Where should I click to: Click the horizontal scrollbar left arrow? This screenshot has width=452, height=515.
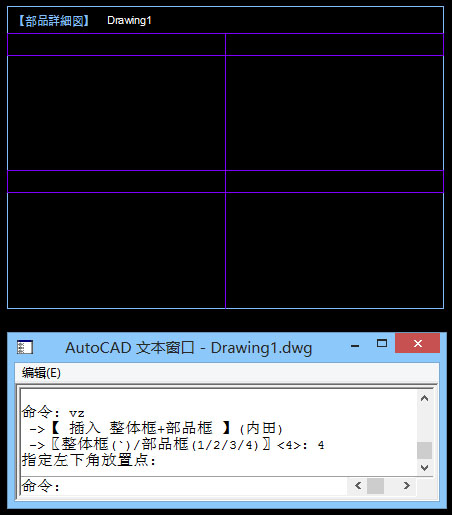[358, 485]
